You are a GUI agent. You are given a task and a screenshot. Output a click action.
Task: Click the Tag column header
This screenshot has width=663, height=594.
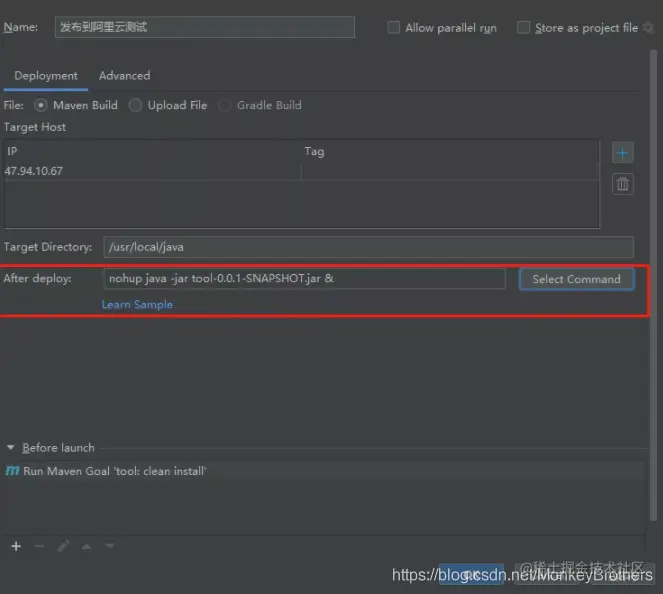coord(450,151)
